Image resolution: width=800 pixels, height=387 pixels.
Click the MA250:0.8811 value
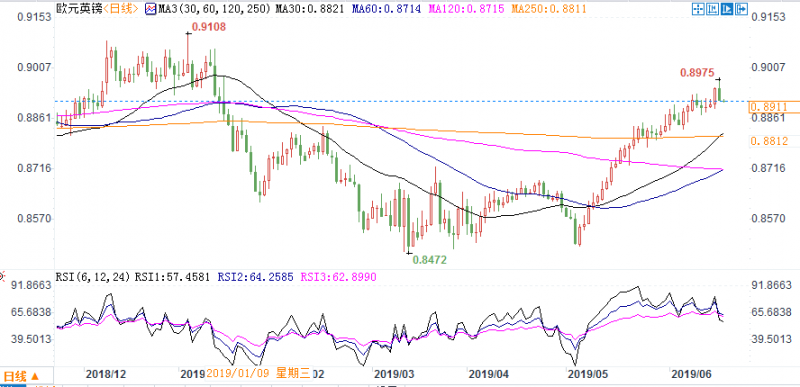548,9
